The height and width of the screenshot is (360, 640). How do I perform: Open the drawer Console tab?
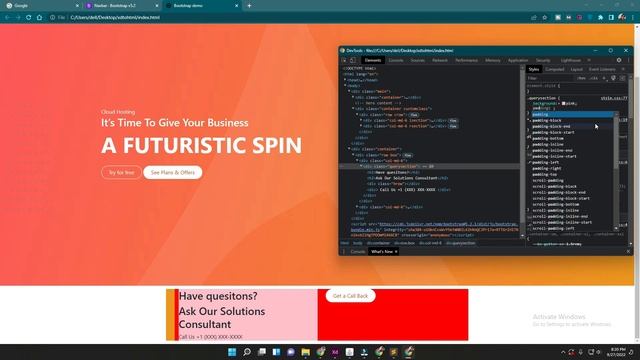[x=358, y=252]
